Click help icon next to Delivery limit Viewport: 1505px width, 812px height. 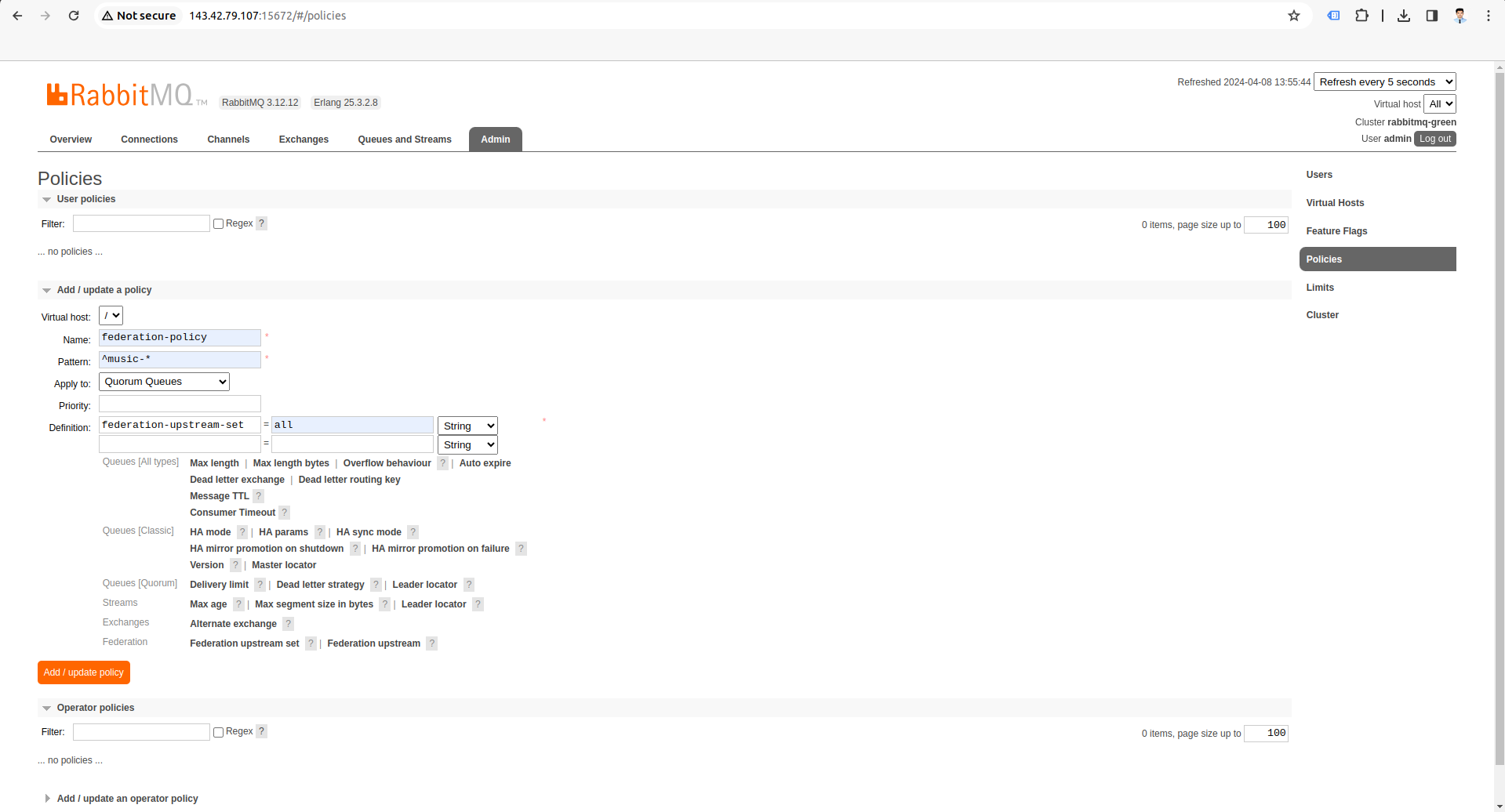point(260,585)
